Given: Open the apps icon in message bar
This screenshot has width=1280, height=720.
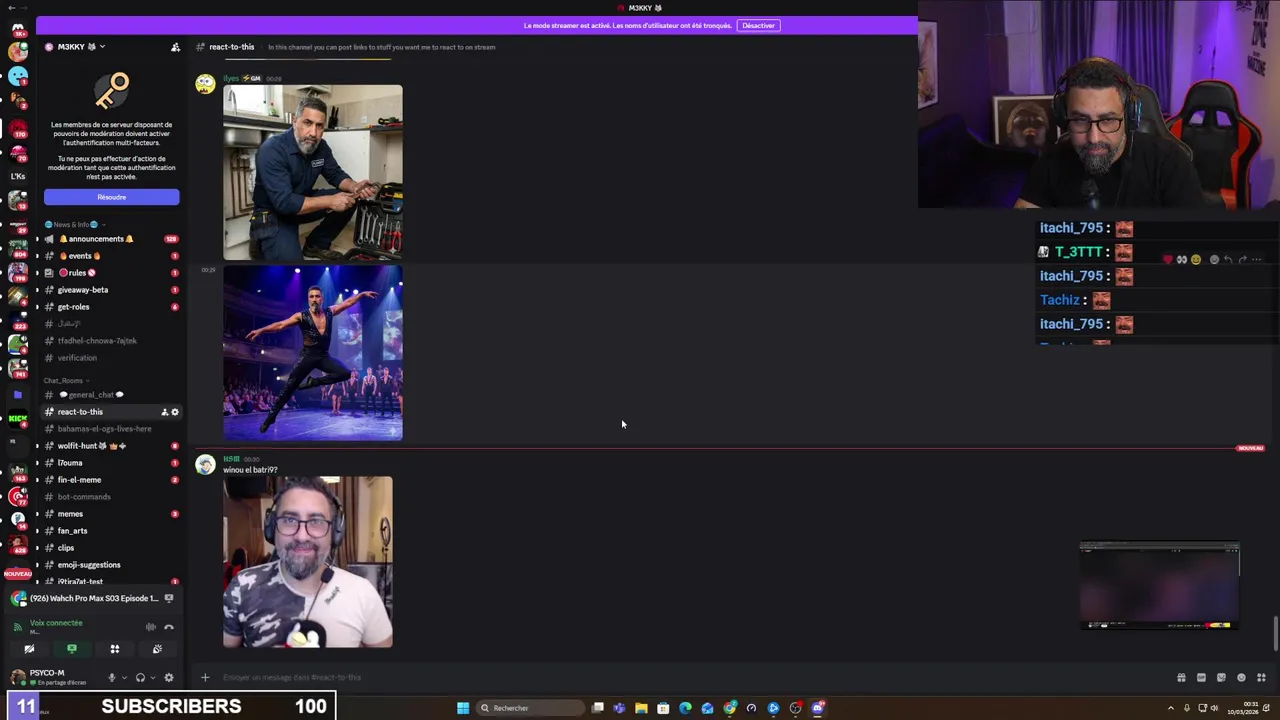Looking at the screenshot, I should 1261,677.
